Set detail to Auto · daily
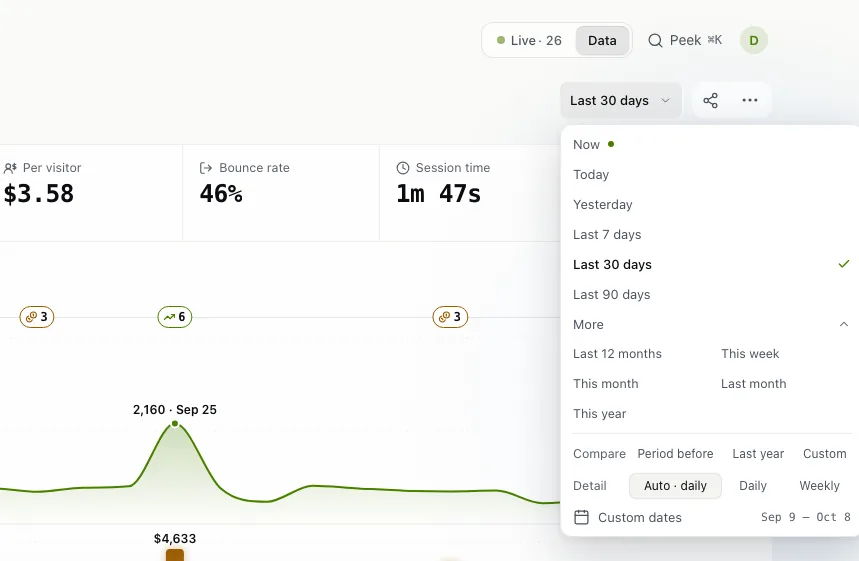 tap(675, 486)
